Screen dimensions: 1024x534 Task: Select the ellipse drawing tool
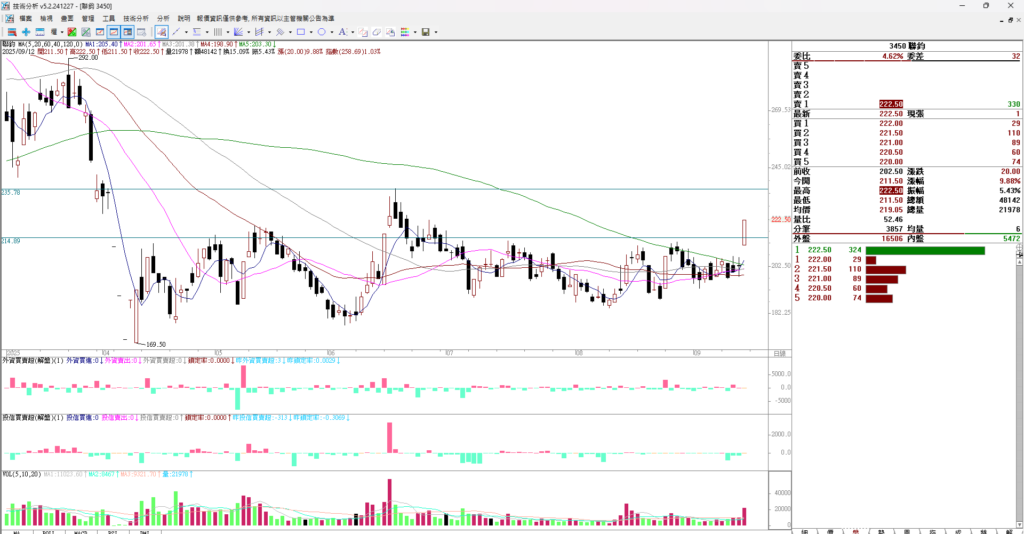pos(321,31)
